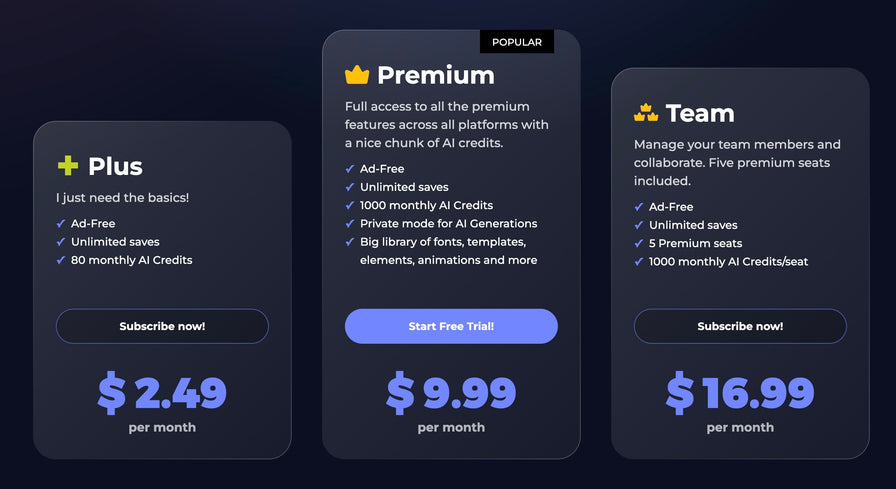Image resolution: width=896 pixels, height=489 pixels.
Task: Select the Premium plan heading
Action: pyautogui.click(x=435, y=75)
